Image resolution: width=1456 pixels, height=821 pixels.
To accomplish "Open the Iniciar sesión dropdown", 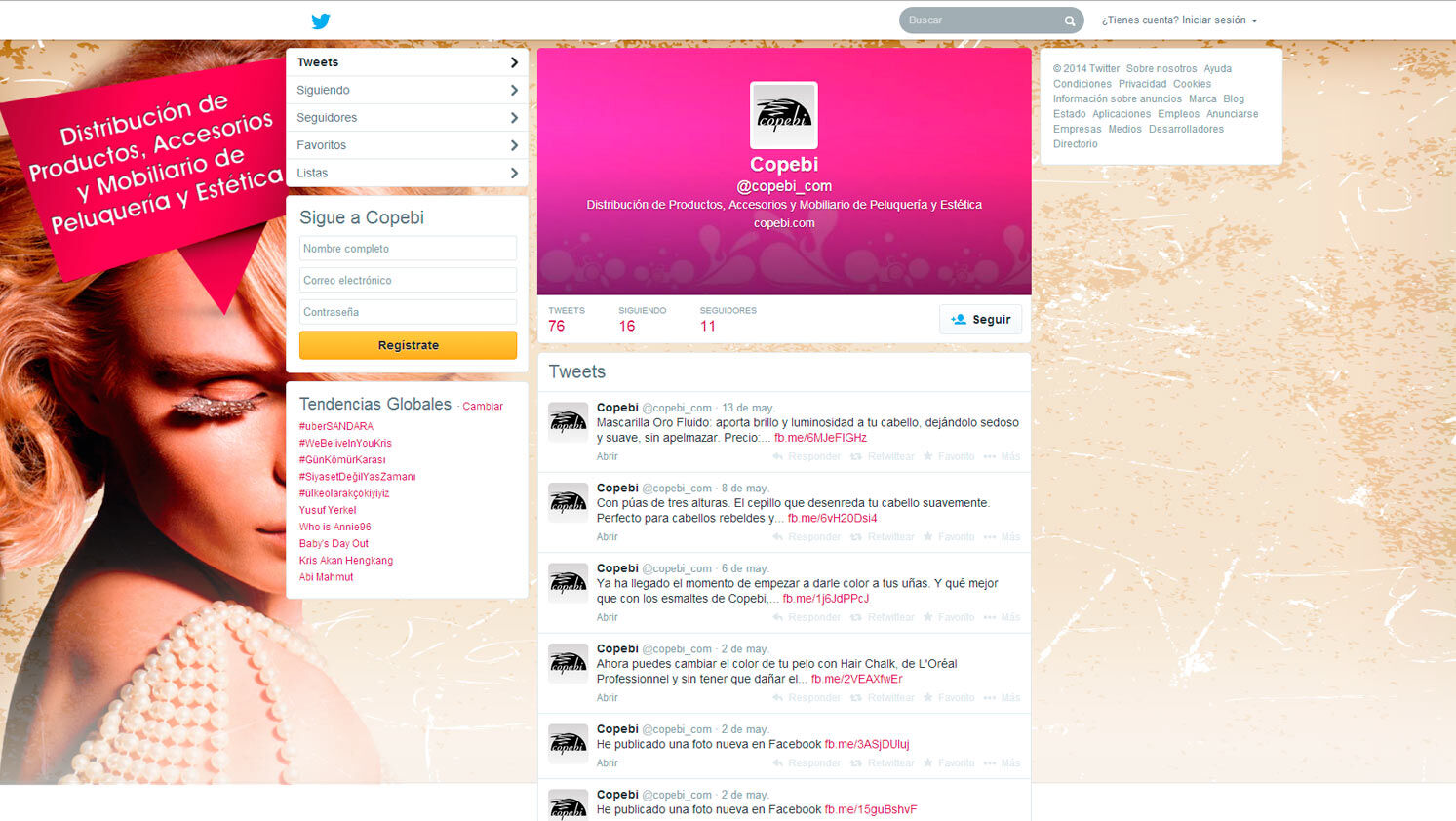I will [1180, 20].
